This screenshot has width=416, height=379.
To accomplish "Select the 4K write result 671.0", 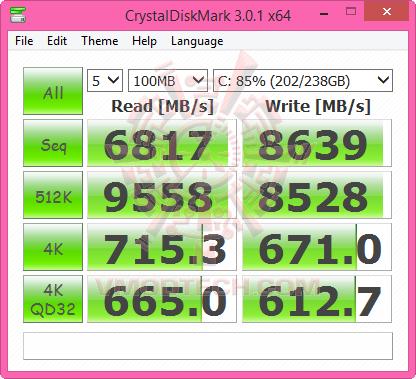I will coord(317,247).
